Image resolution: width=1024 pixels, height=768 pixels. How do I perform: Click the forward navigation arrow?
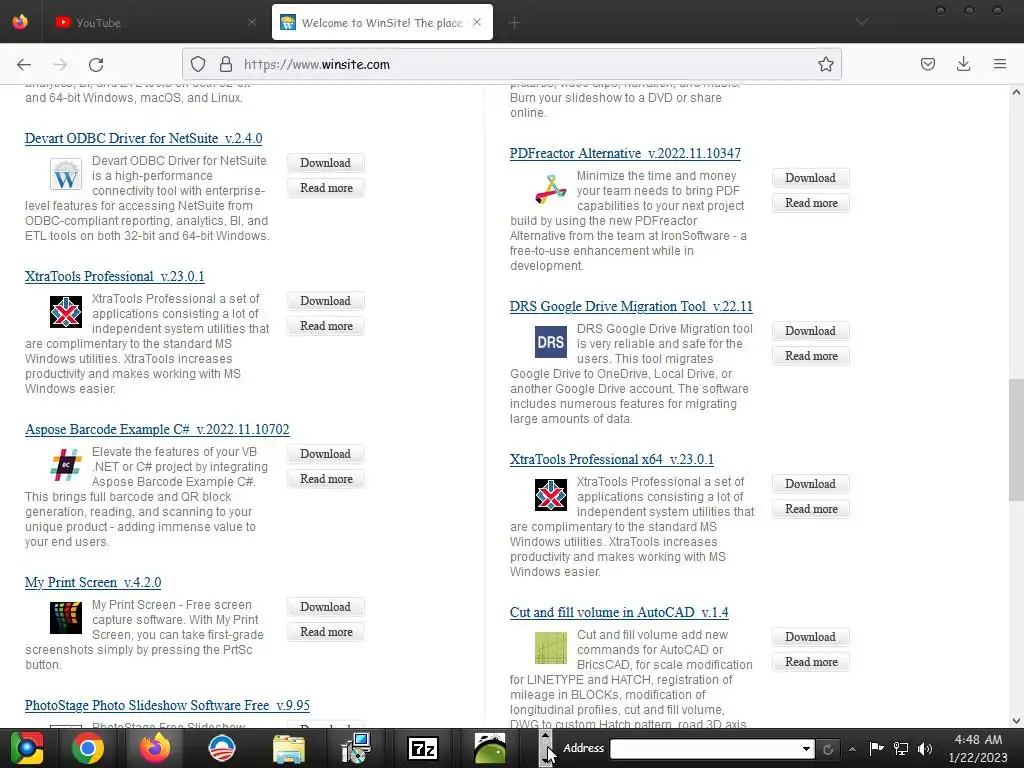[x=60, y=64]
